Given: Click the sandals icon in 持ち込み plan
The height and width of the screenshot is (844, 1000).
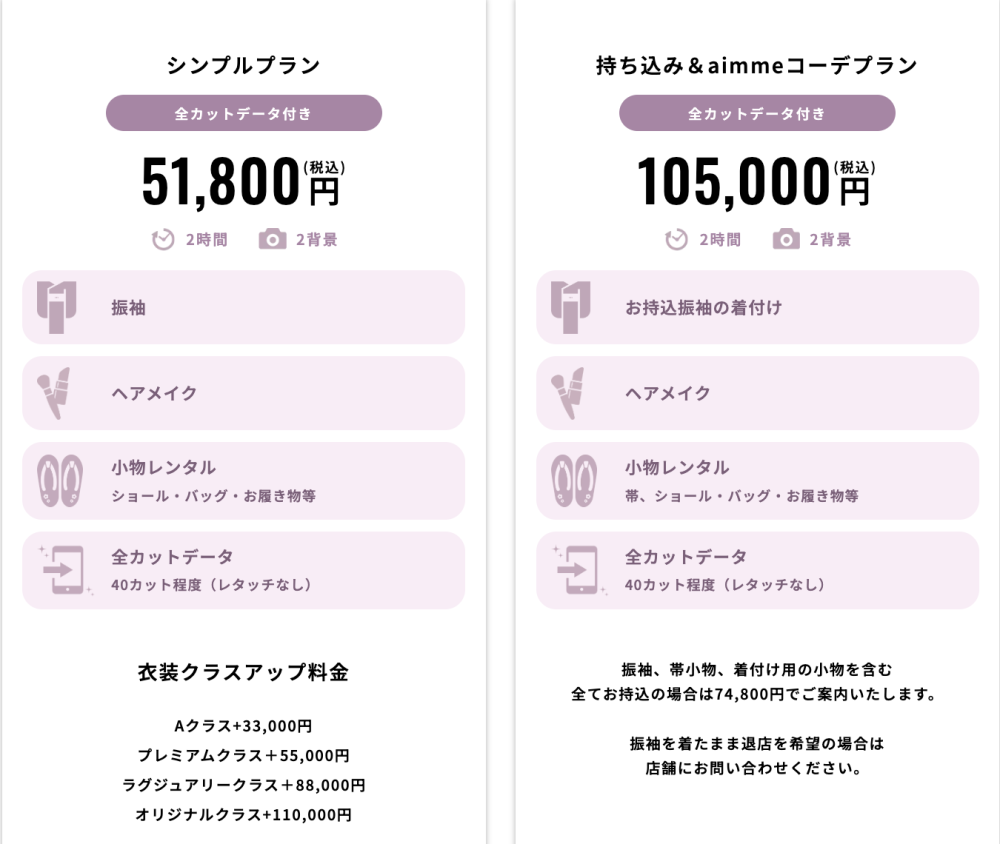Looking at the screenshot, I should point(574,480).
